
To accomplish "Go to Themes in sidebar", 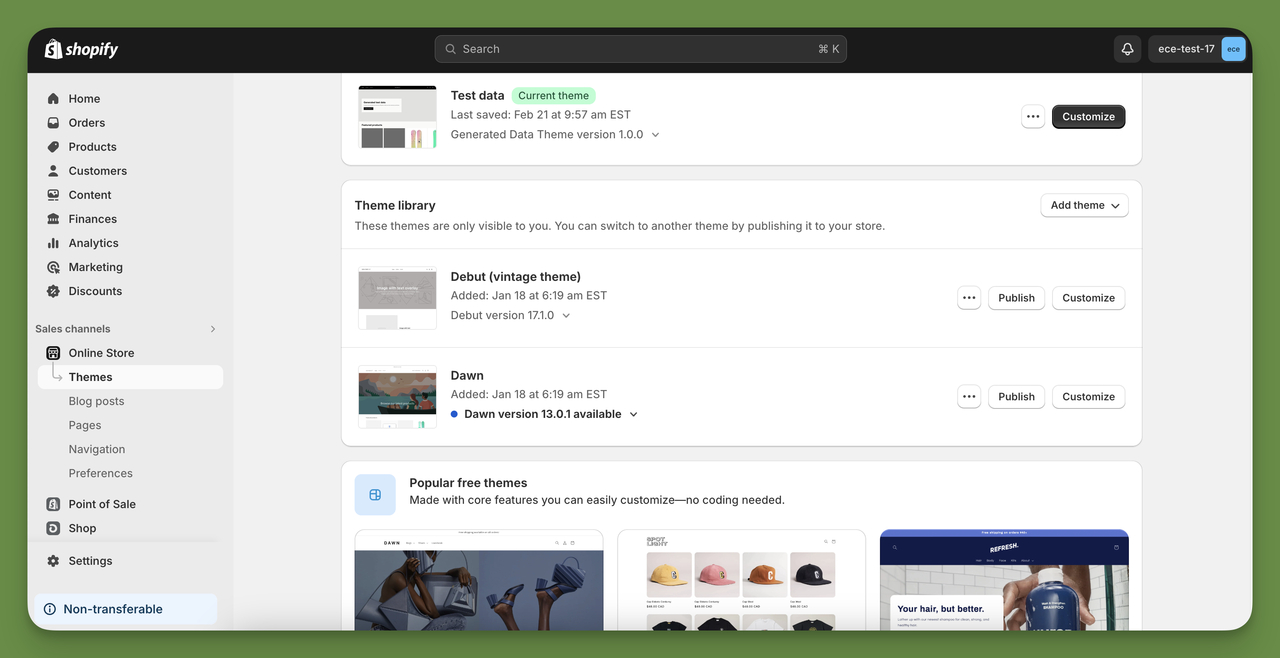I will click(x=130, y=377).
